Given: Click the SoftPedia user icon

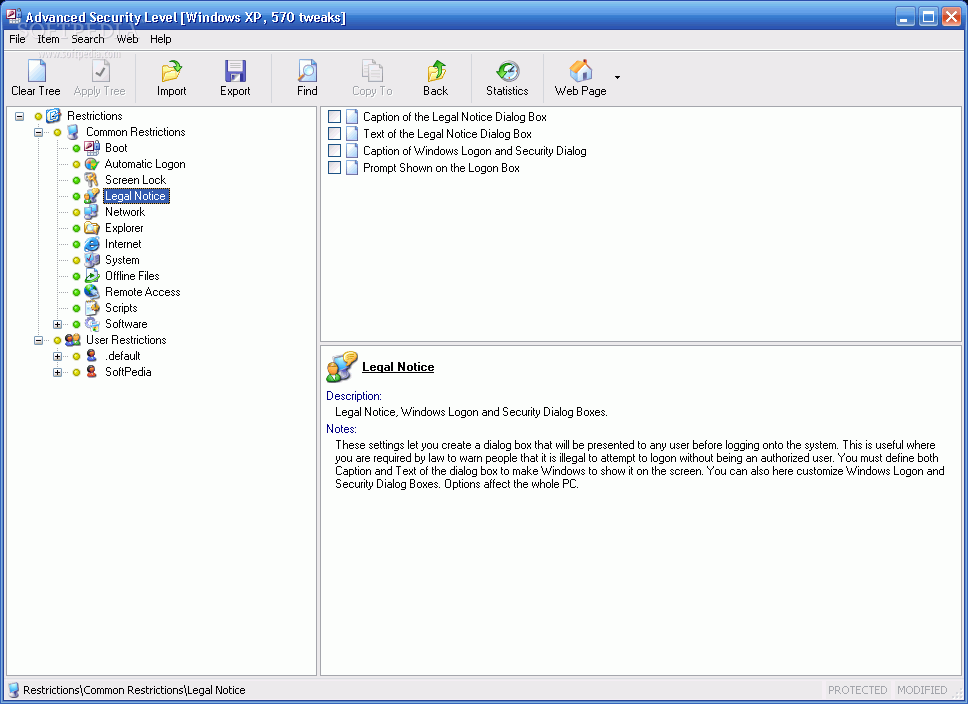Looking at the screenshot, I should tap(91, 372).
